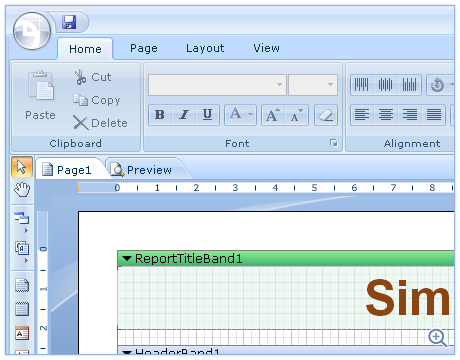This screenshot has width=460, height=360.
Task: Open the bands toolbox icon
Action: [22, 218]
